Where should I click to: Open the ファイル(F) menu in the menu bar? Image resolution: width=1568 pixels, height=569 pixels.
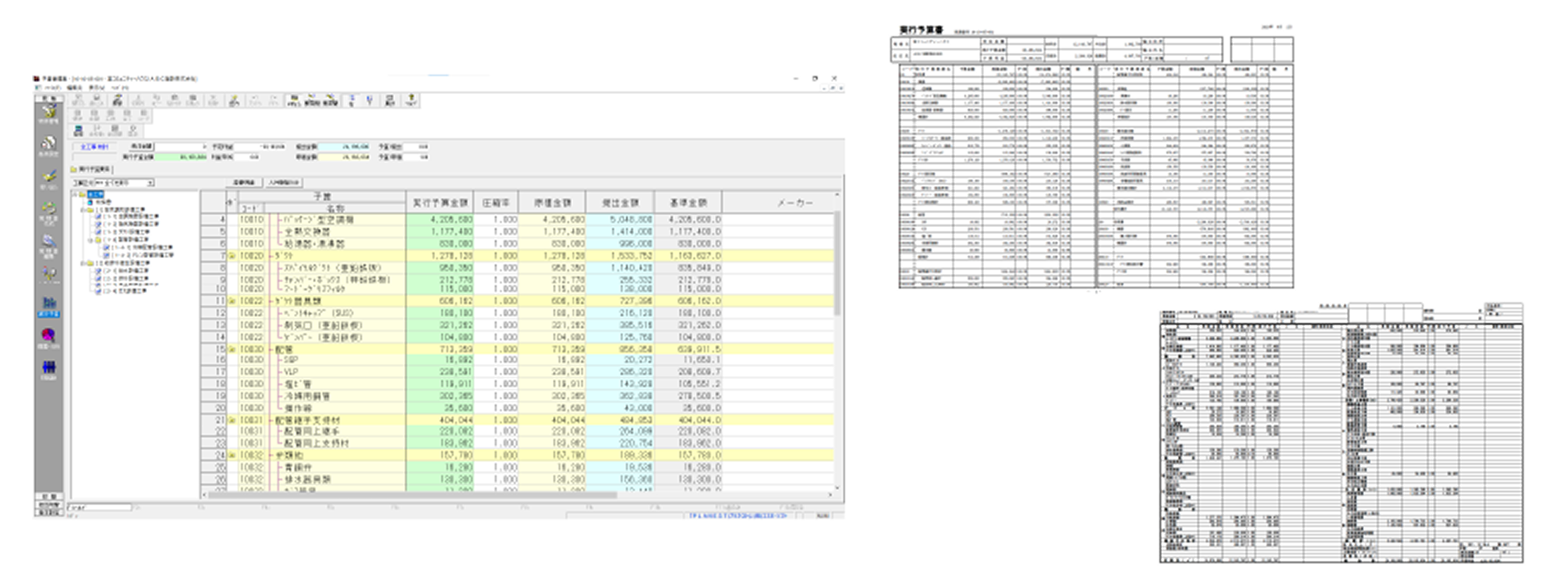(x=52, y=88)
